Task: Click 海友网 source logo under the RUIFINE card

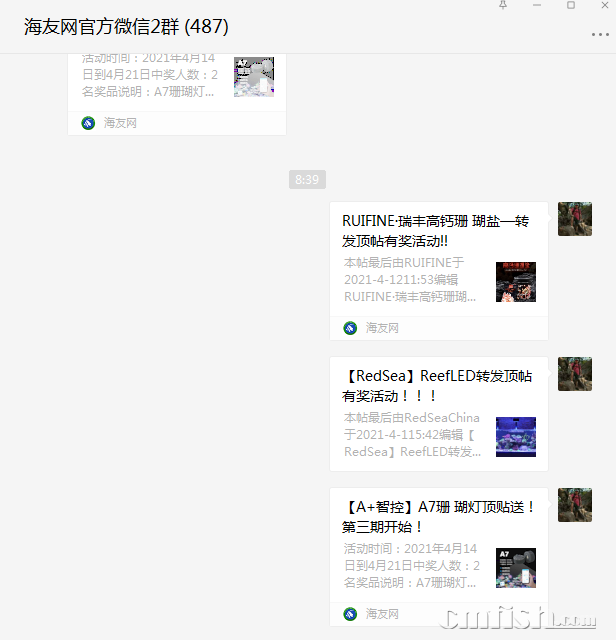Action: (x=350, y=328)
